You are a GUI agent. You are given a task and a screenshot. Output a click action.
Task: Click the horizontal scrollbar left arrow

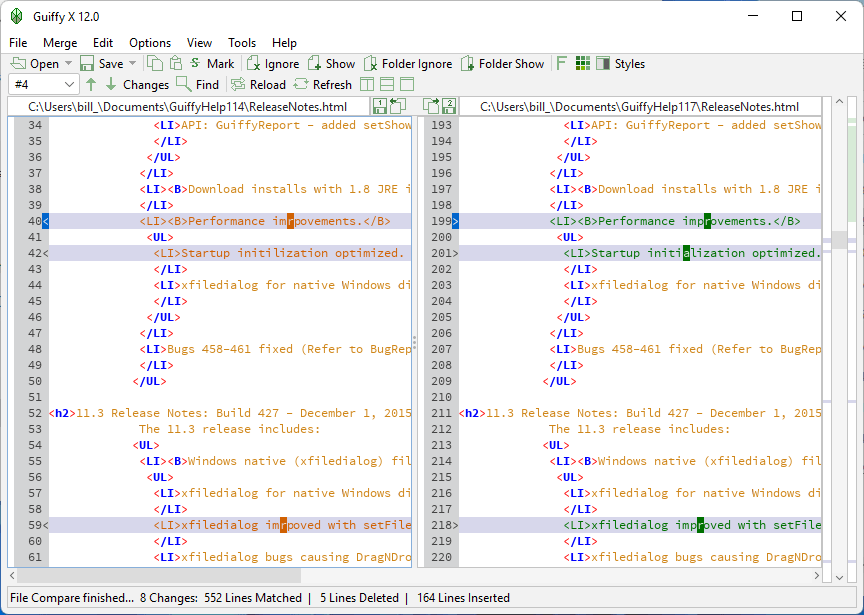click(x=12, y=576)
